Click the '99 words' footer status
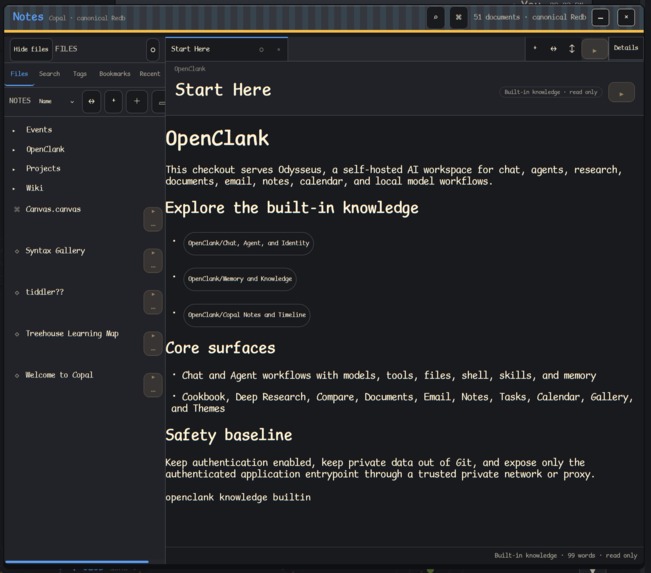 click(x=581, y=556)
